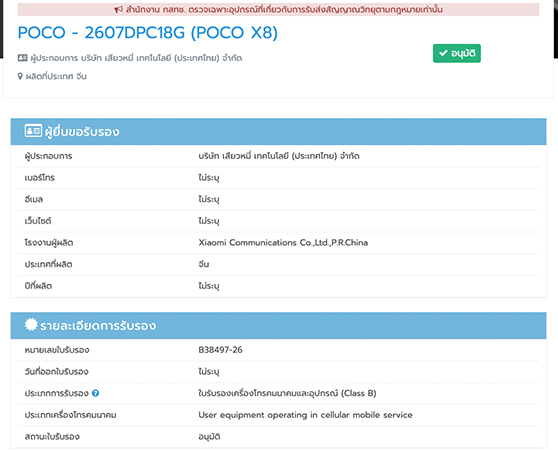Screen dimensions: 558x450
Task: Open the POCO - 2607DPC18G (POCO X8) title
Action: [148, 33]
